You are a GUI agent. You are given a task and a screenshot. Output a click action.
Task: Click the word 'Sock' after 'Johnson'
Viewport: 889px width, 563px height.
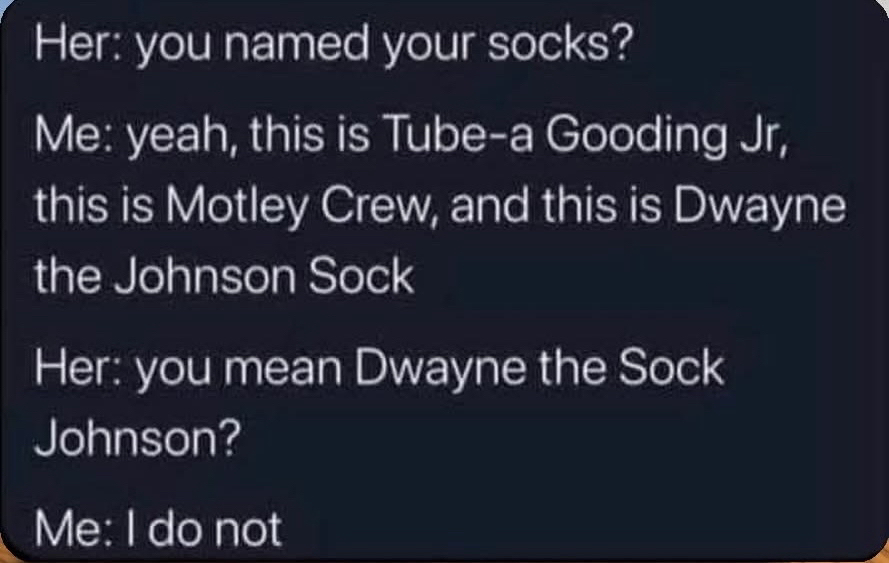click(361, 276)
